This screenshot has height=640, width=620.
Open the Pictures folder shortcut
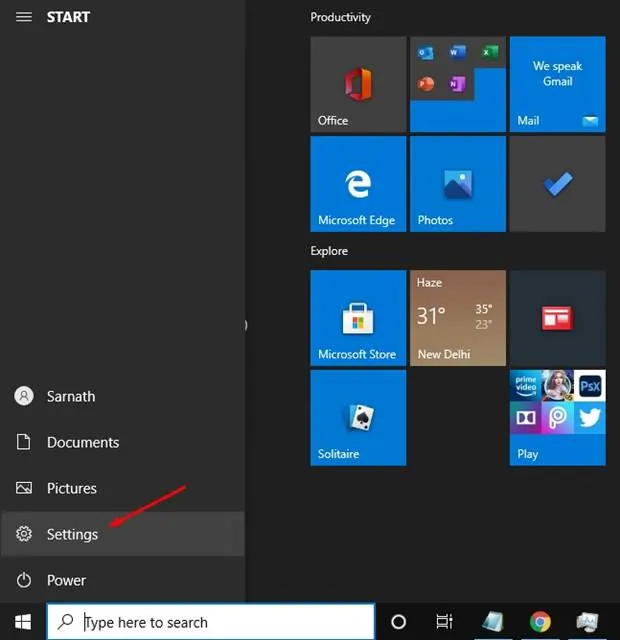(71, 488)
